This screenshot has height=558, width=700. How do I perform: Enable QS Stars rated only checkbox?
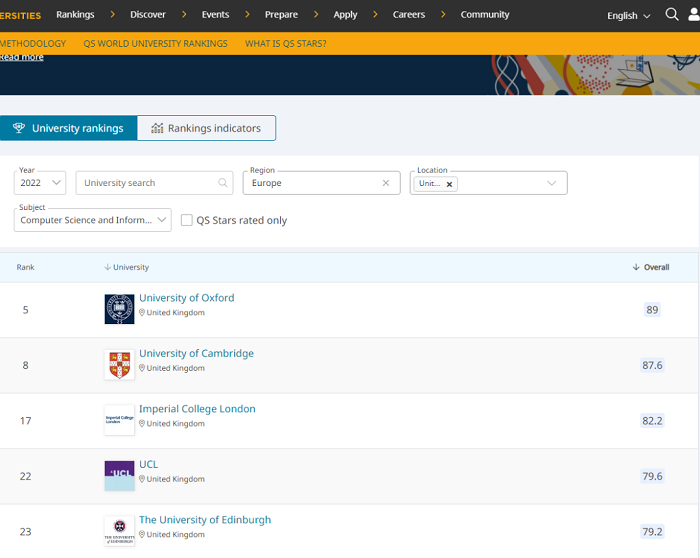(187, 220)
